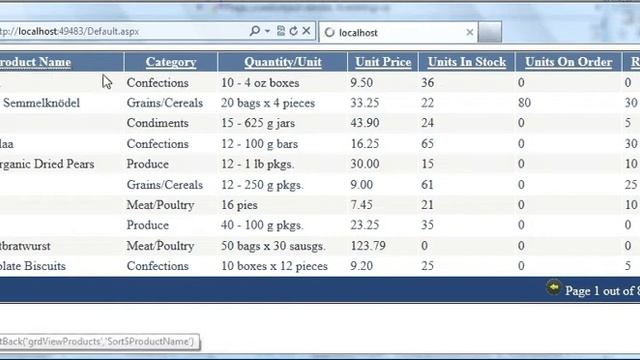640x360 pixels.
Task: Select '16 pies' cell
Action: click(239, 204)
